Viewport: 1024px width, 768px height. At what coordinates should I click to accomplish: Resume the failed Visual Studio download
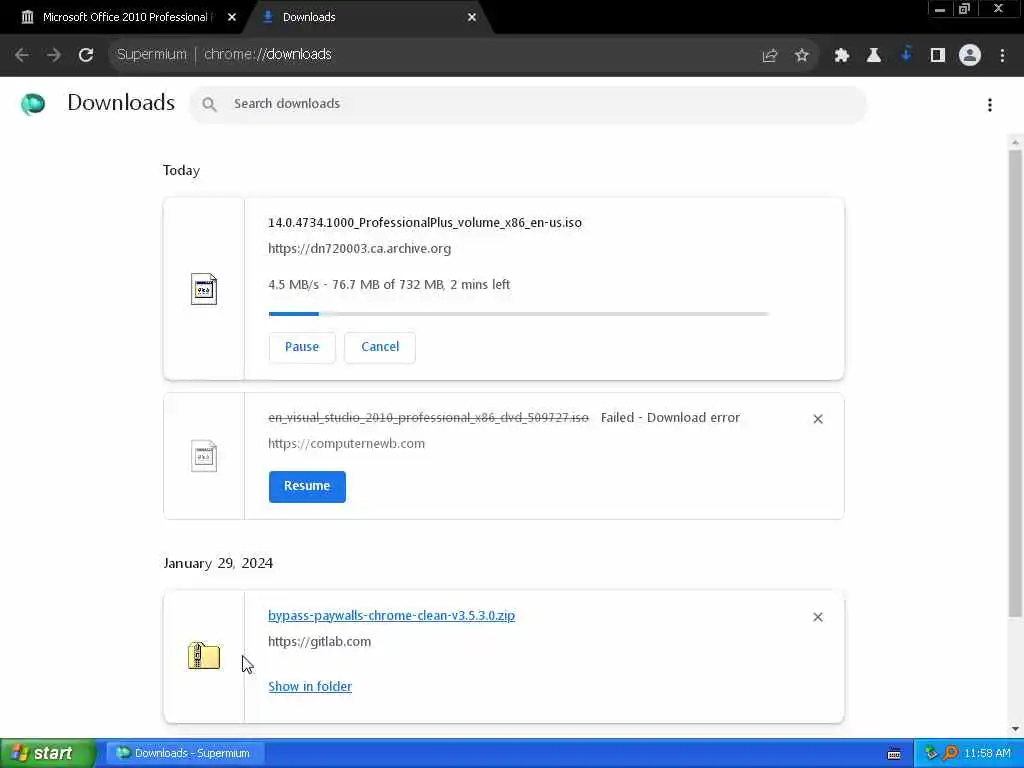307,487
